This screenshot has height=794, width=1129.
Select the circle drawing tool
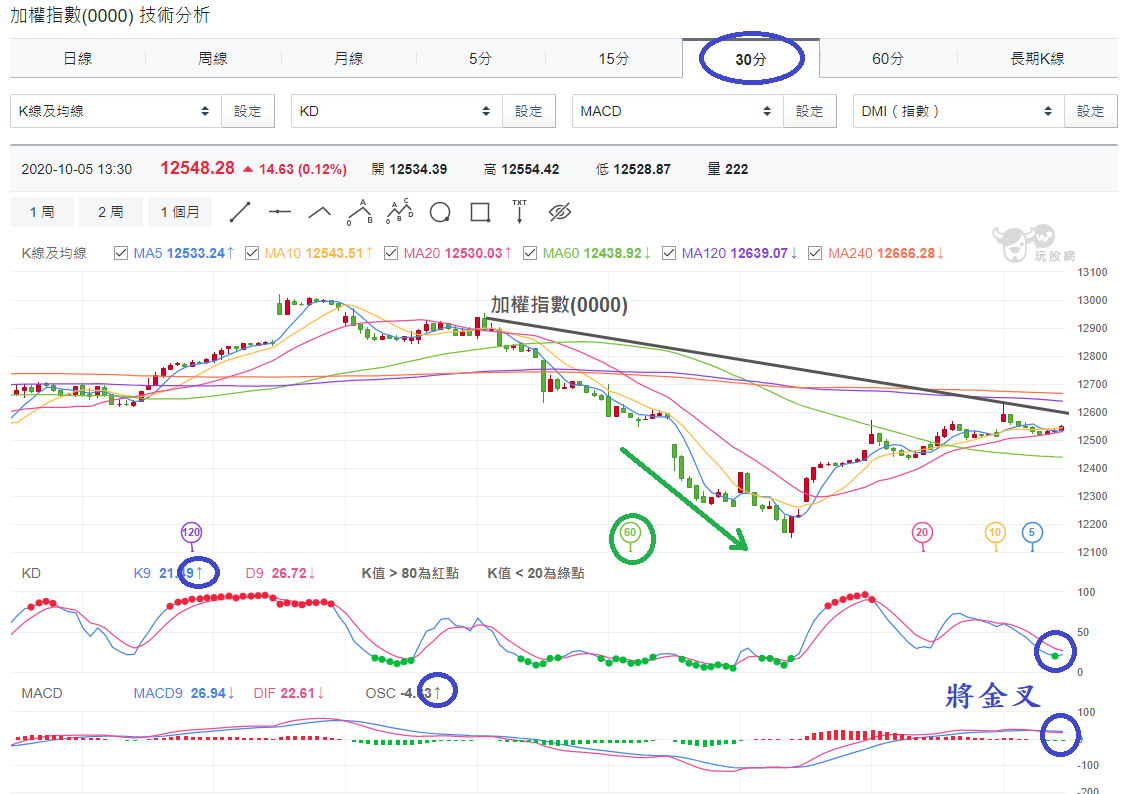point(440,213)
